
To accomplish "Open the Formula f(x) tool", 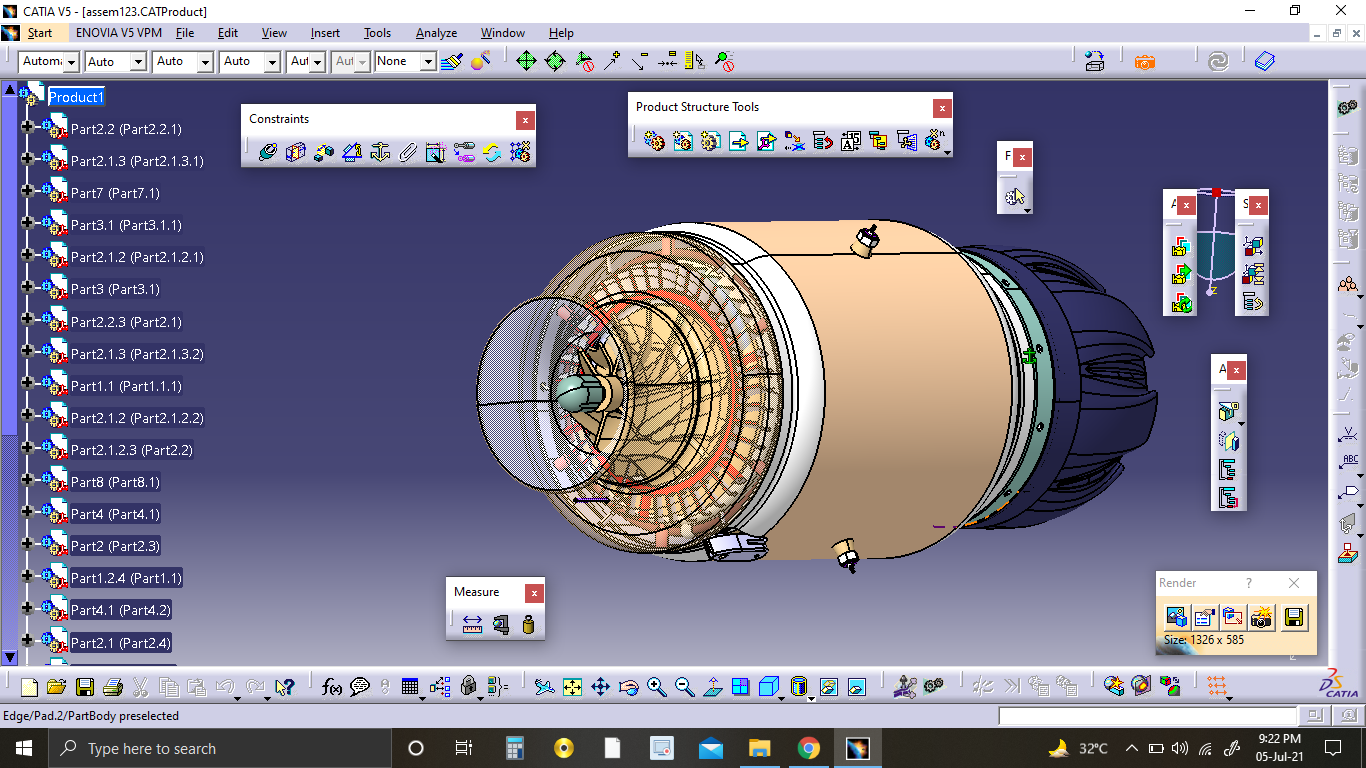I will point(332,687).
